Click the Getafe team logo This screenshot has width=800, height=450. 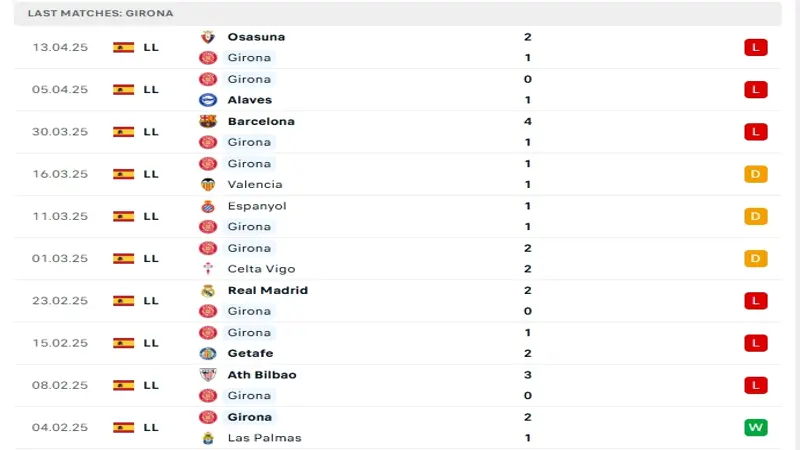pos(208,353)
